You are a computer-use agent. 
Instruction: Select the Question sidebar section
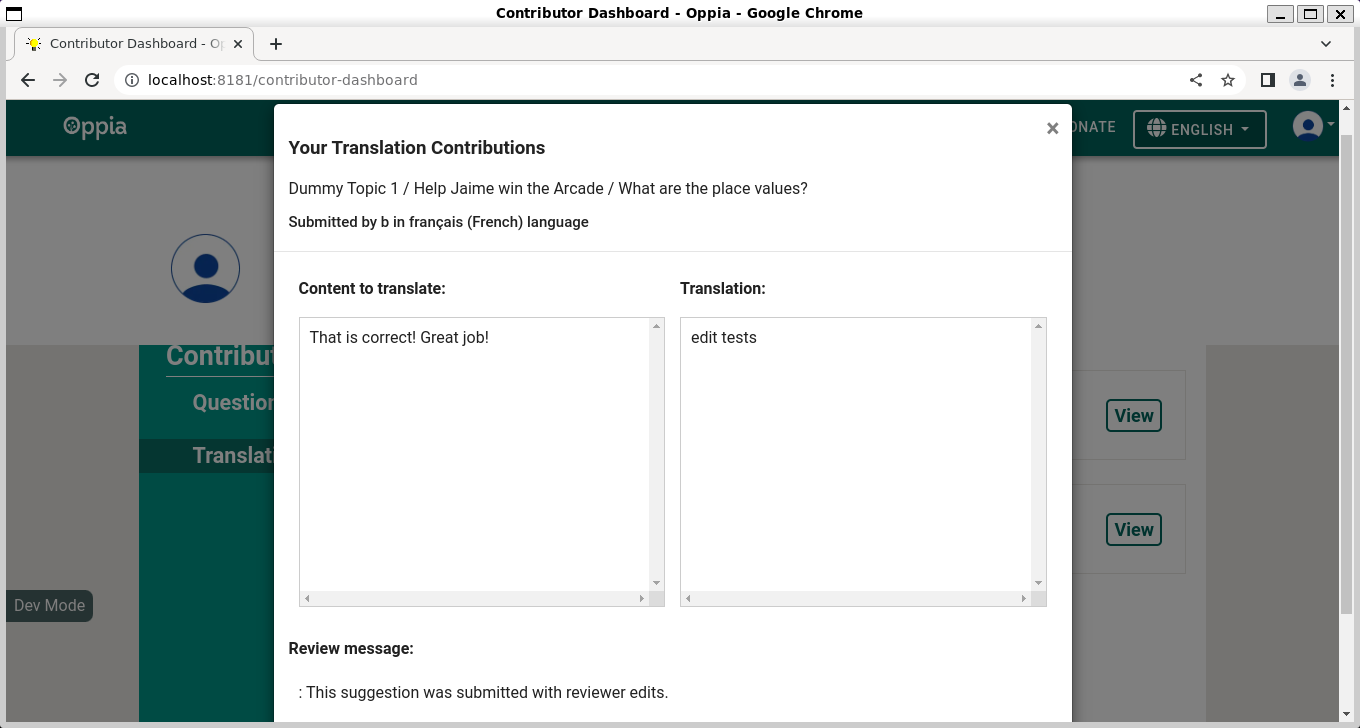(232, 402)
